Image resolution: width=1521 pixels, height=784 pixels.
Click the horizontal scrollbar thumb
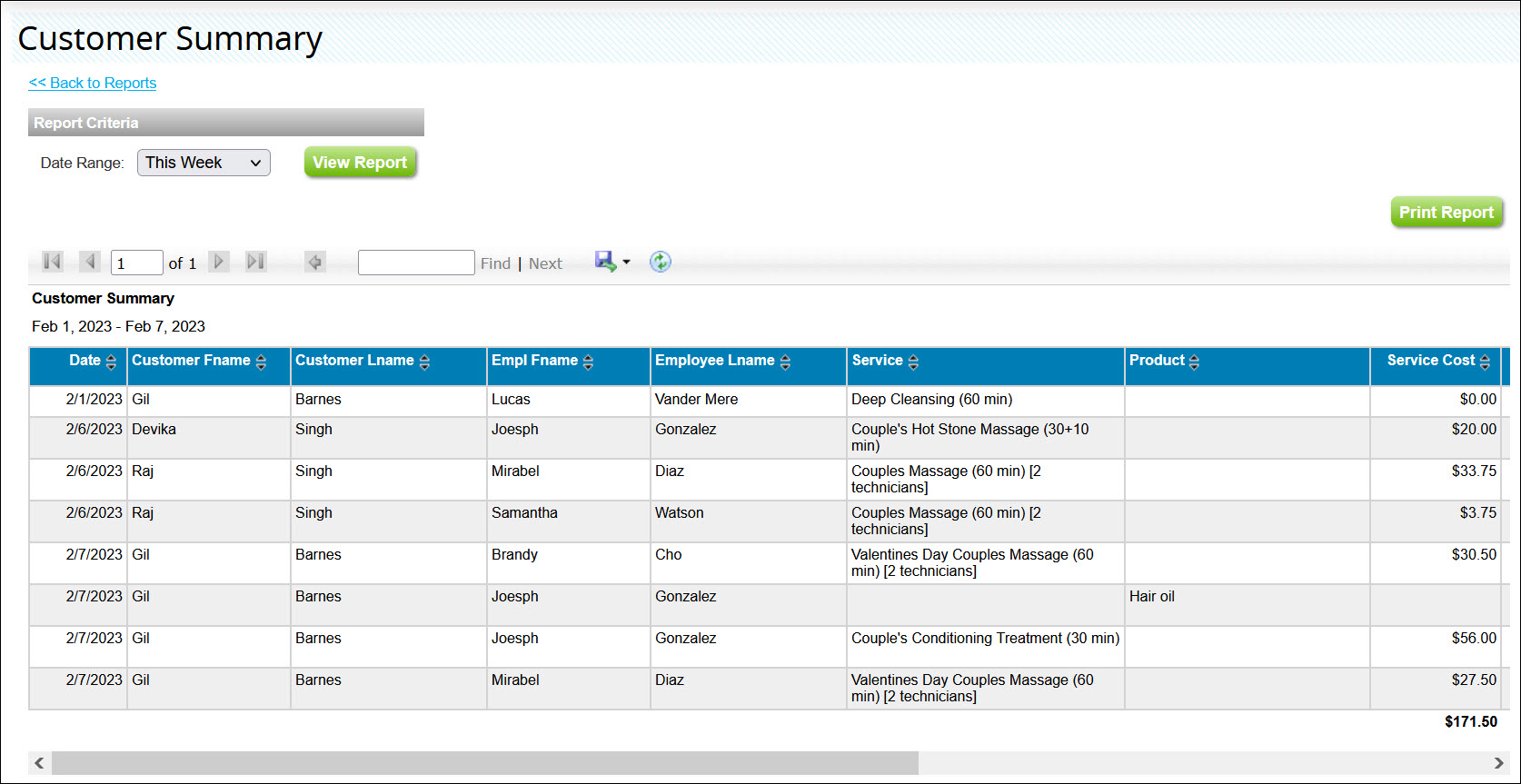[484, 763]
